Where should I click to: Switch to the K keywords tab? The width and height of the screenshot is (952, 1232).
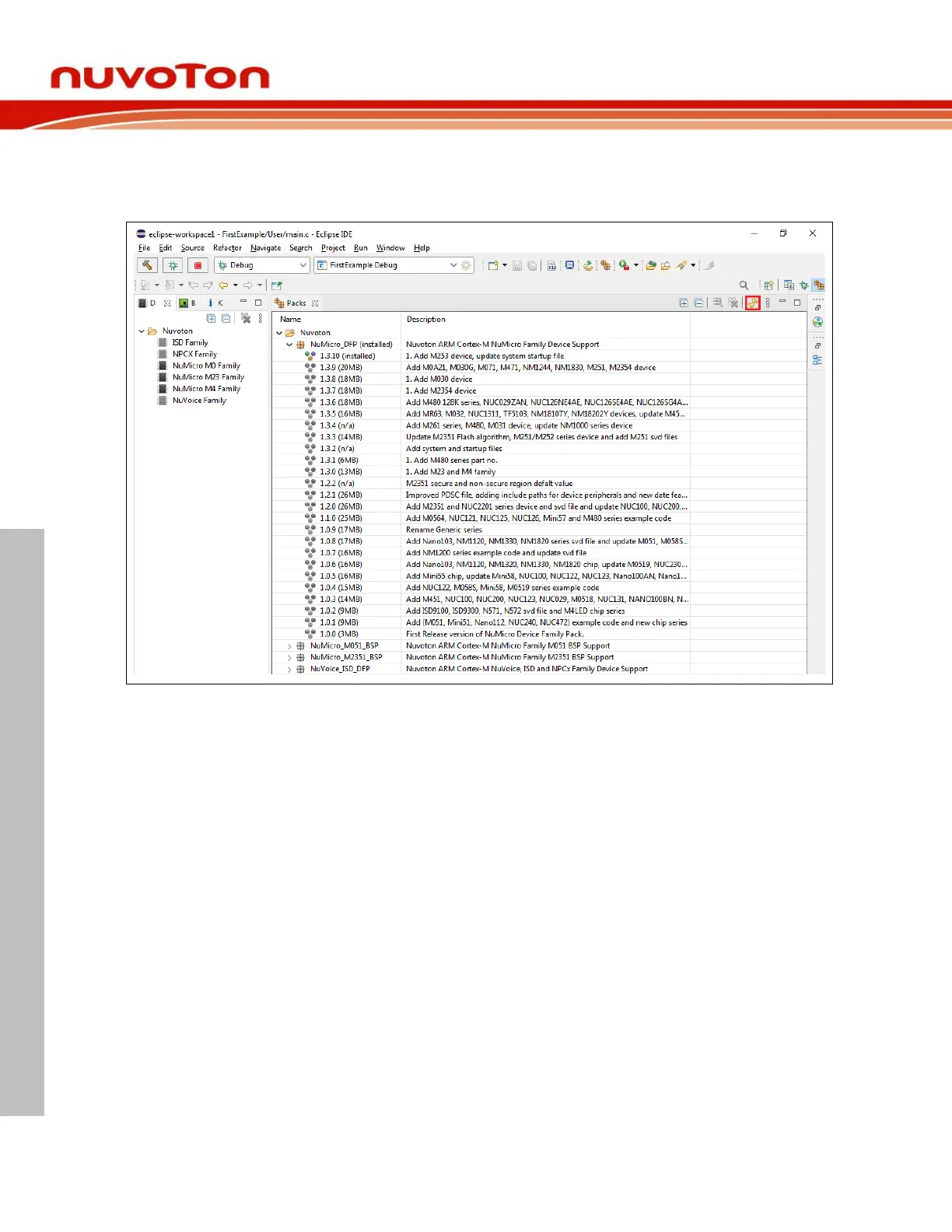(215, 303)
